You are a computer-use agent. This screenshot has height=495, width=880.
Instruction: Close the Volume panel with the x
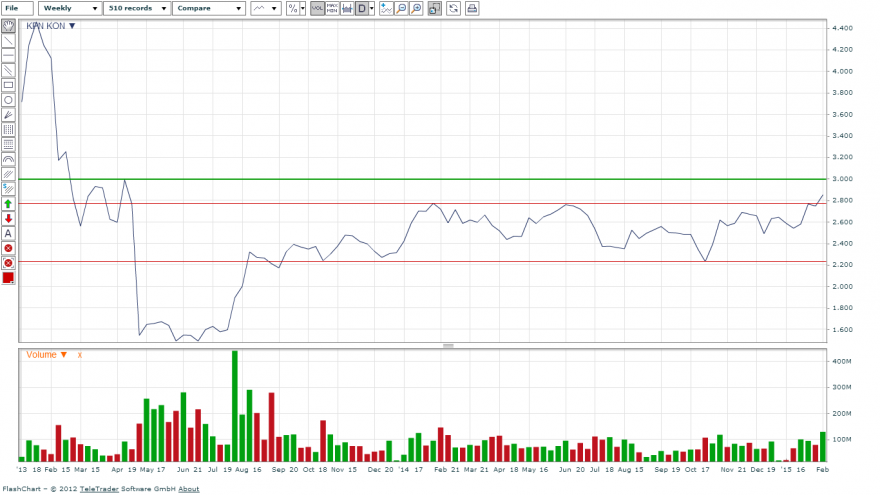80,355
